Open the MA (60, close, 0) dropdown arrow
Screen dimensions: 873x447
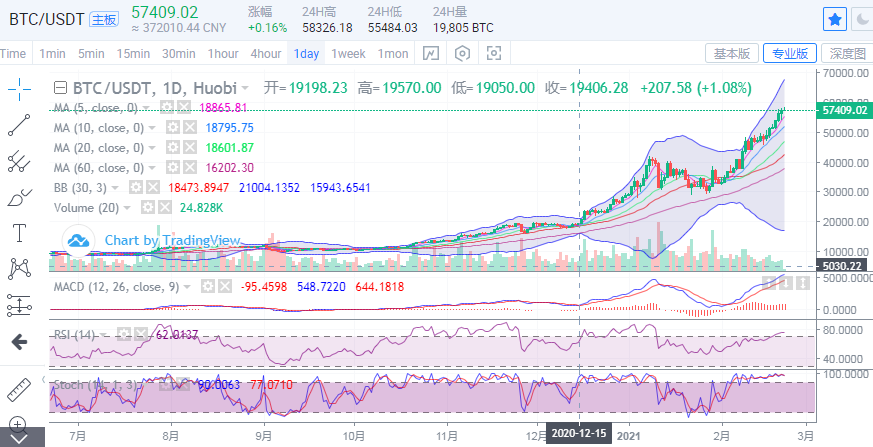pyautogui.click(x=152, y=168)
